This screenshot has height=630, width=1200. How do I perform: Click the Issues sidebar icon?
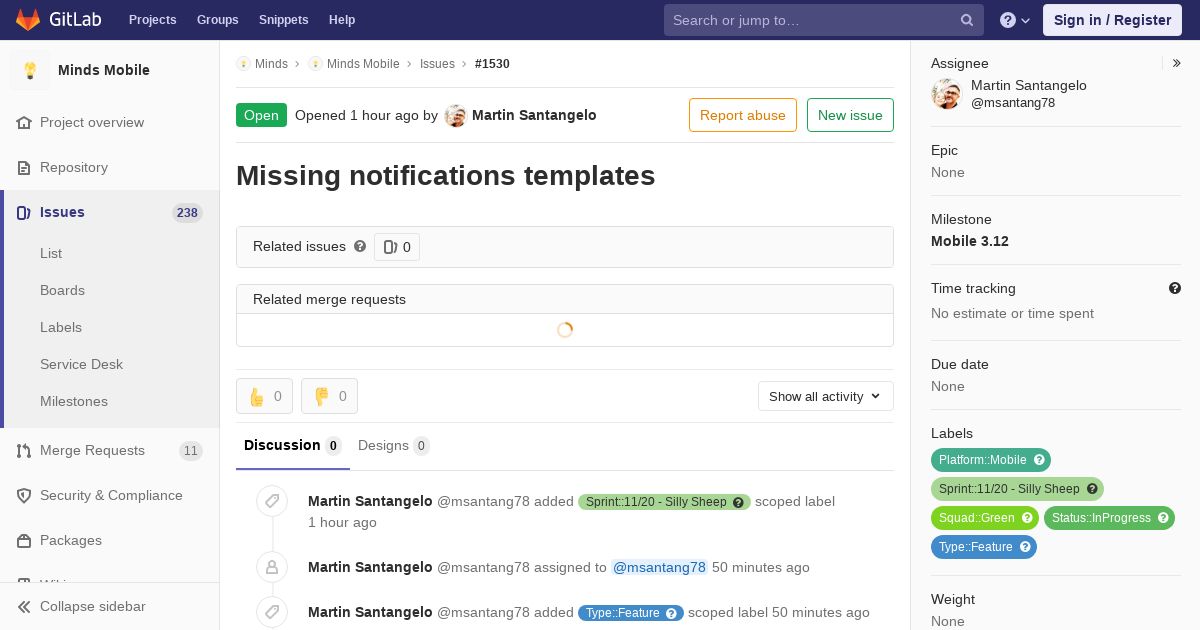(x=24, y=213)
